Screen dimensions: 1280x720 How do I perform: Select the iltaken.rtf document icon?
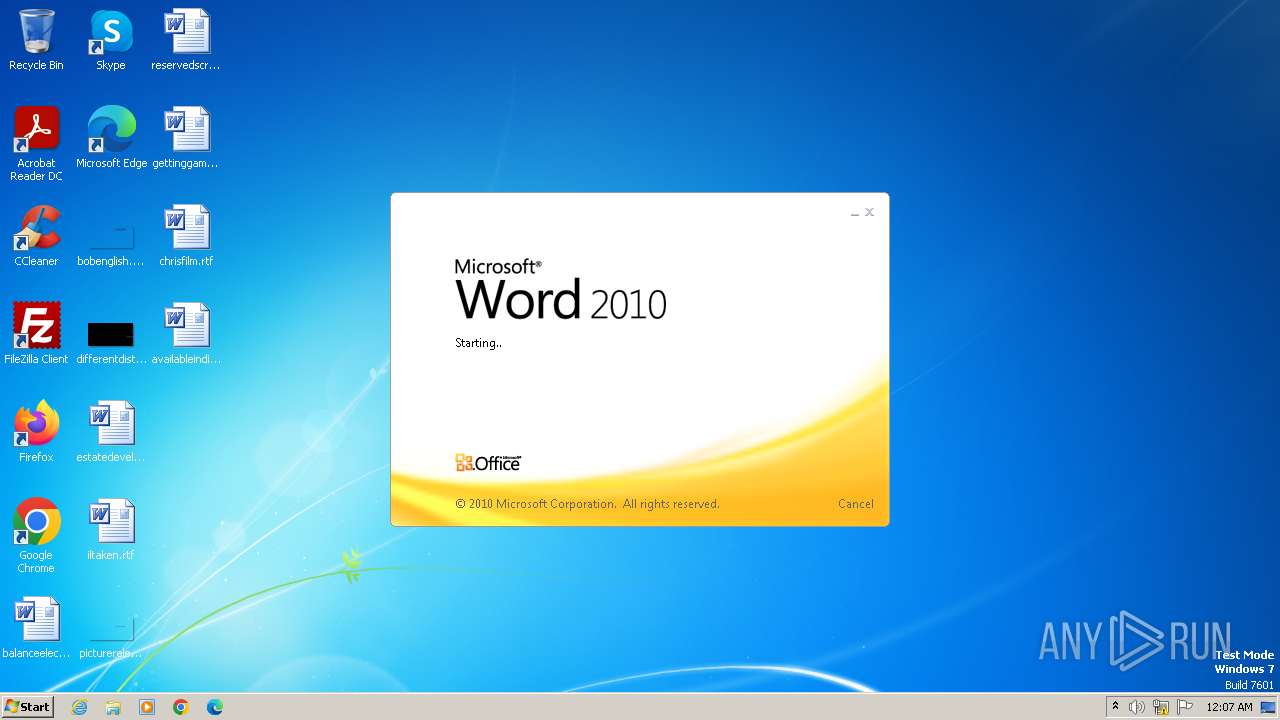point(111,530)
